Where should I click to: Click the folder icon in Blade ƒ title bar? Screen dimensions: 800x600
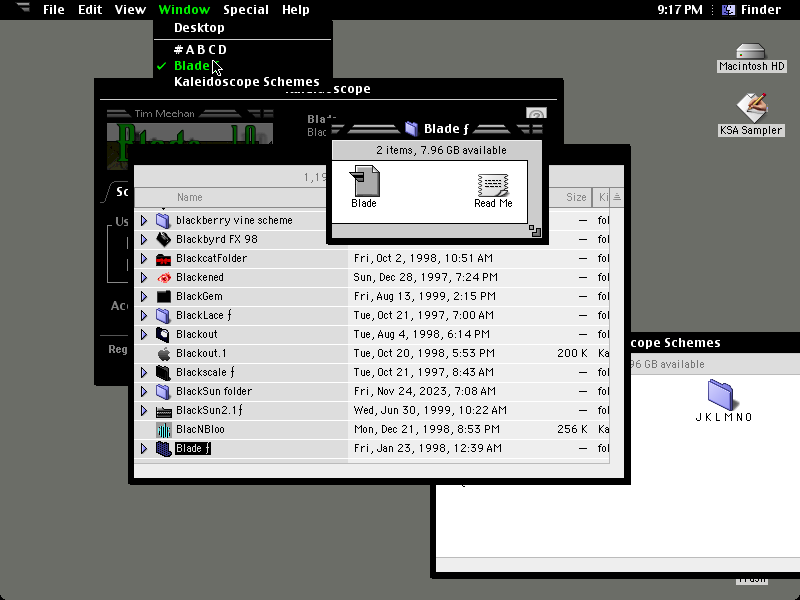pyautogui.click(x=411, y=129)
